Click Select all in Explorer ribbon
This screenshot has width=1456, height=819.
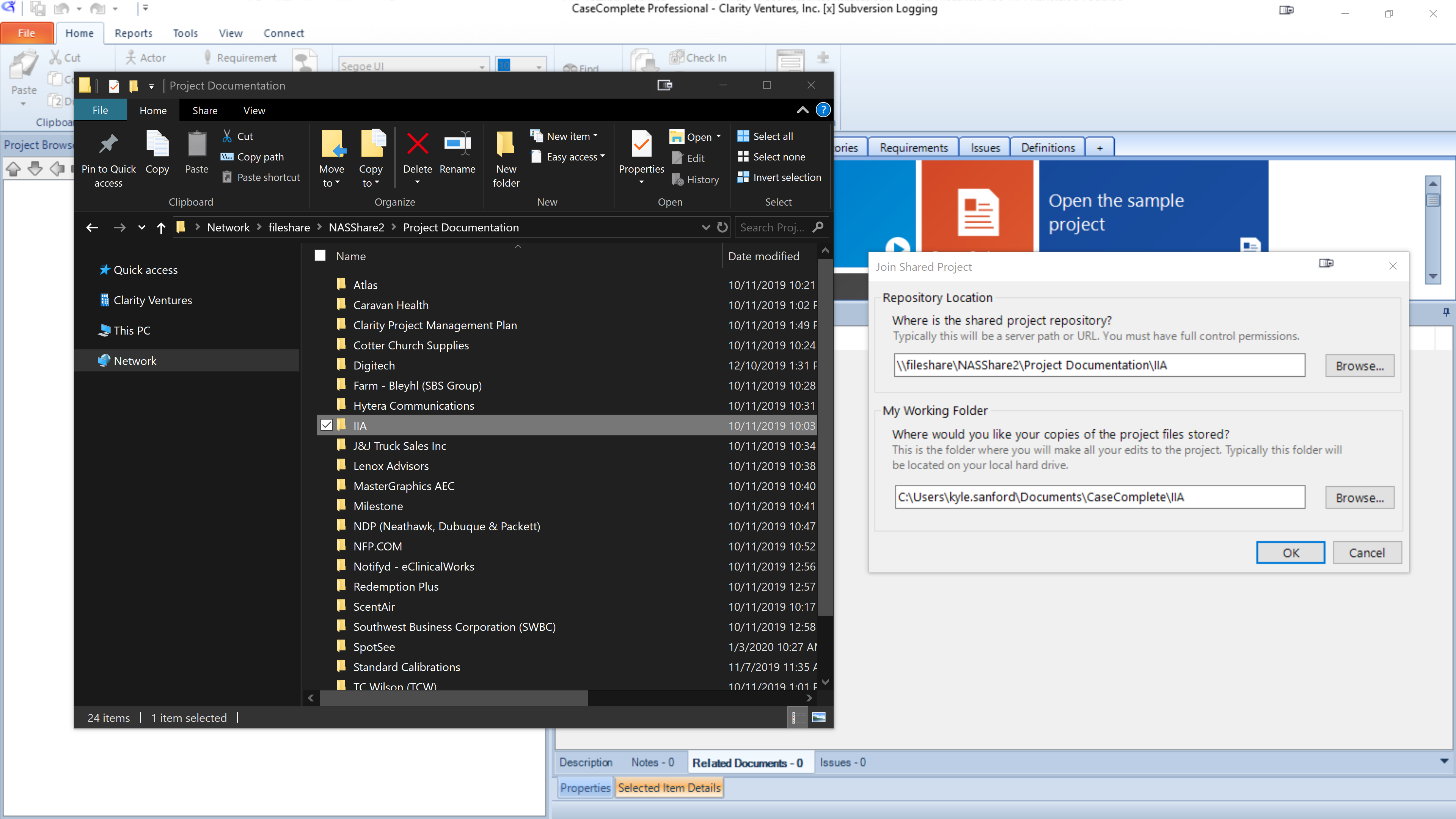[x=765, y=136]
